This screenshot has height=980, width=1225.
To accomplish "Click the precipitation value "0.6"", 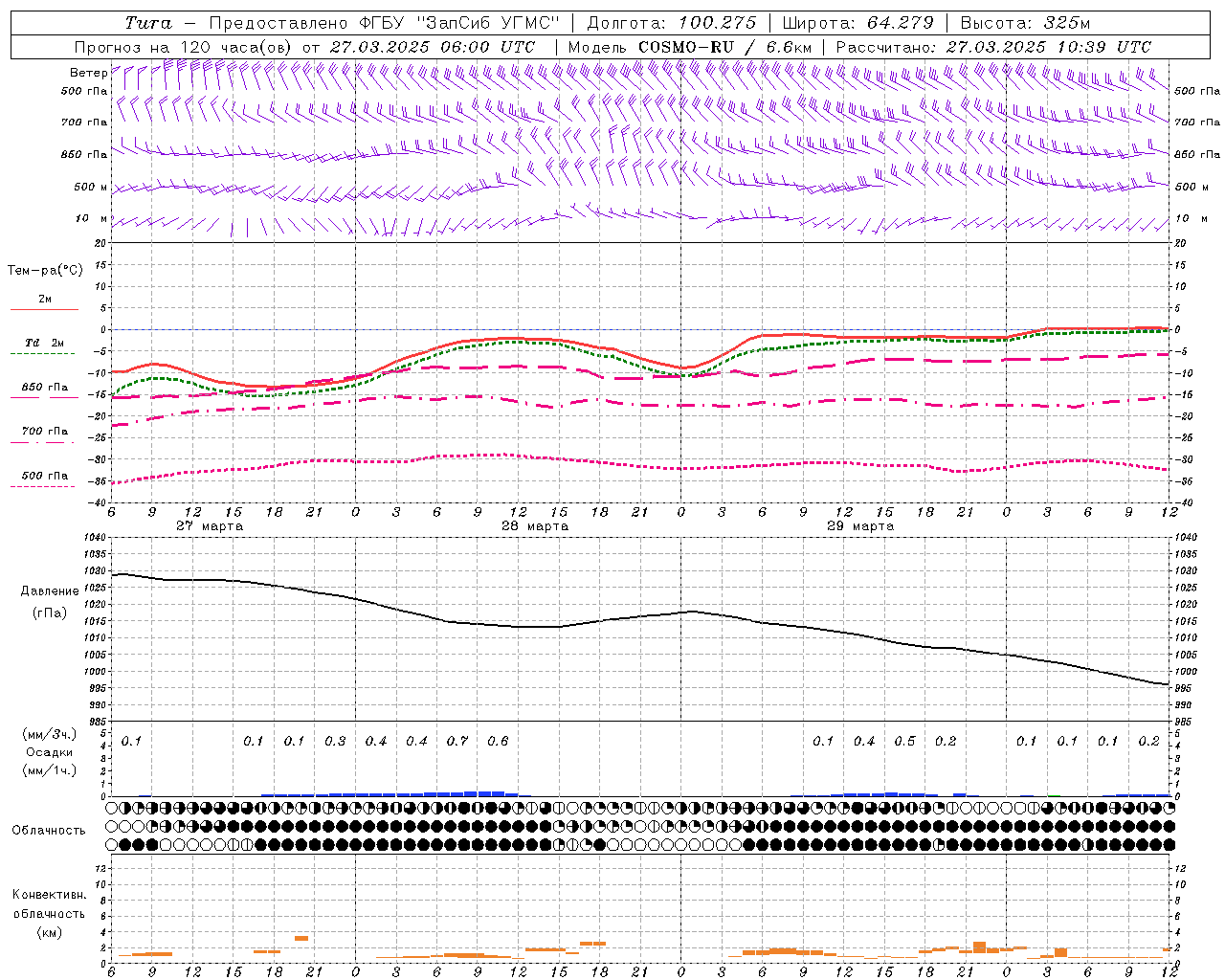I will (x=498, y=741).
